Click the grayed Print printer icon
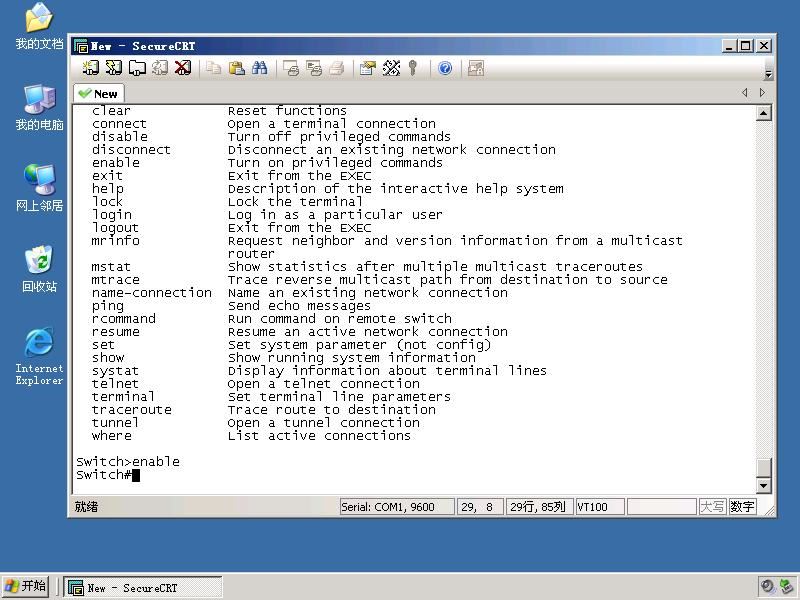800x600 pixels. point(337,68)
